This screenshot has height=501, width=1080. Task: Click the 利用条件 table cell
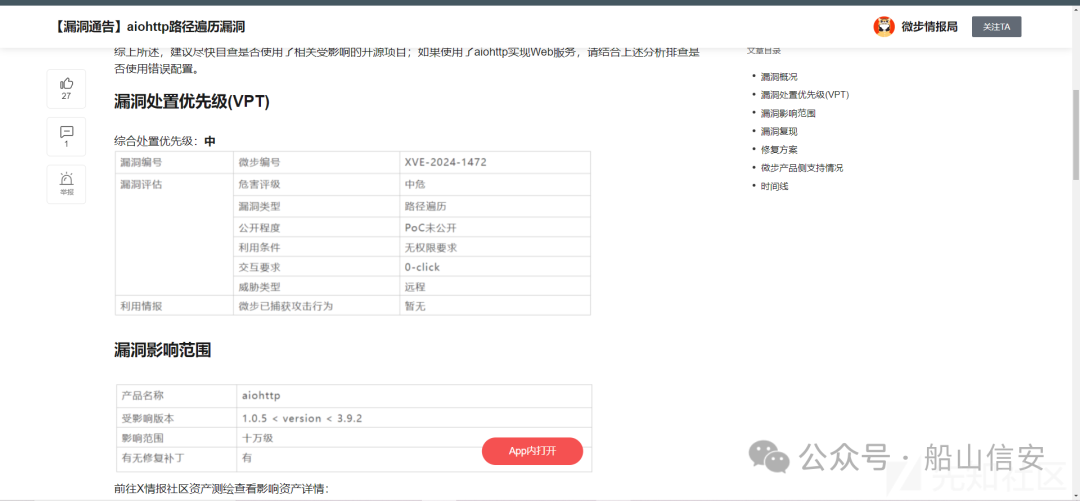(x=316, y=247)
